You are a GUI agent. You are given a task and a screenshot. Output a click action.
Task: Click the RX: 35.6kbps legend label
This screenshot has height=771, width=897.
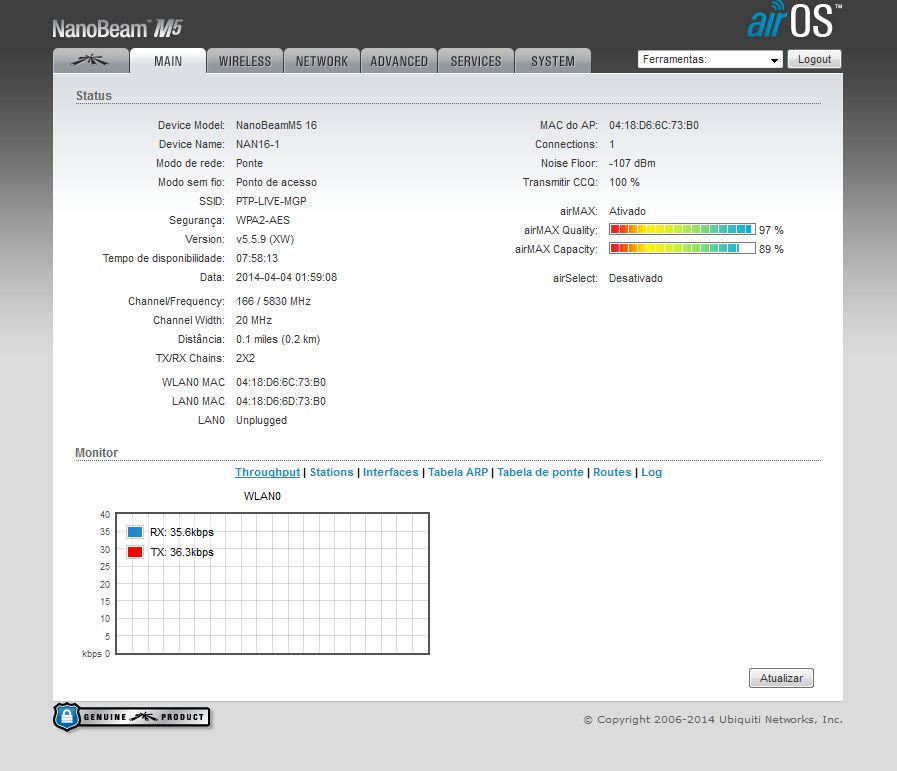[x=182, y=532]
